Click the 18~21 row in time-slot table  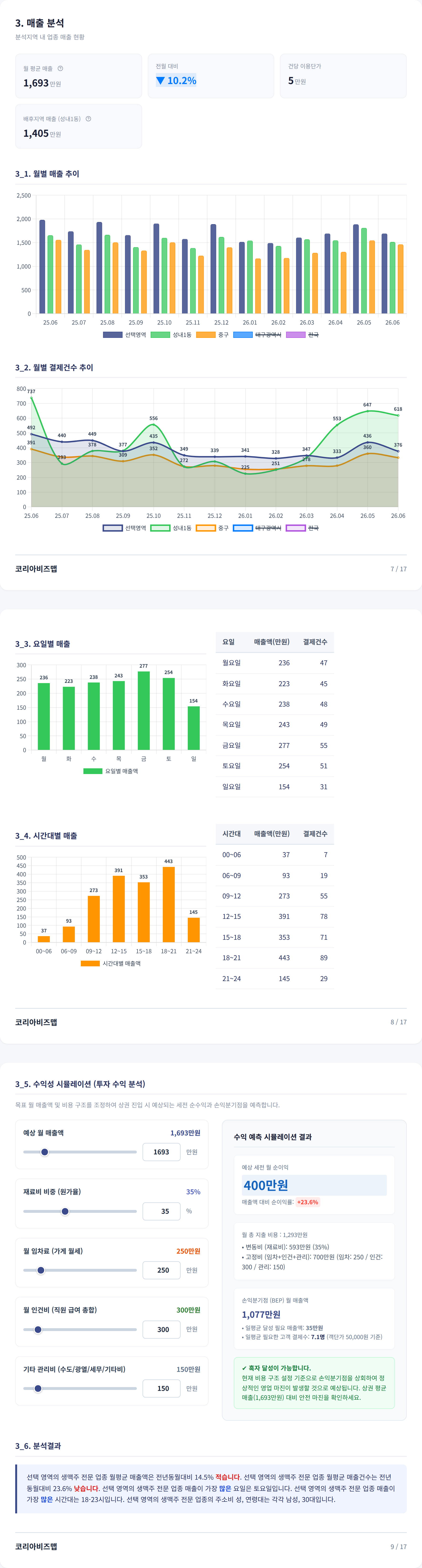tap(275, 958)
